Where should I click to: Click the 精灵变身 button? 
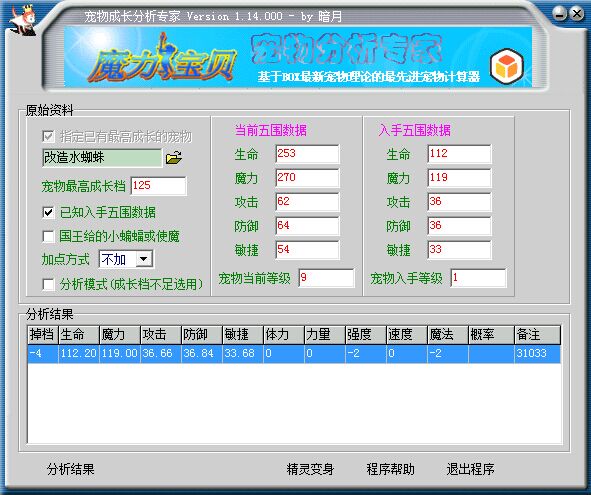(310, 469)
